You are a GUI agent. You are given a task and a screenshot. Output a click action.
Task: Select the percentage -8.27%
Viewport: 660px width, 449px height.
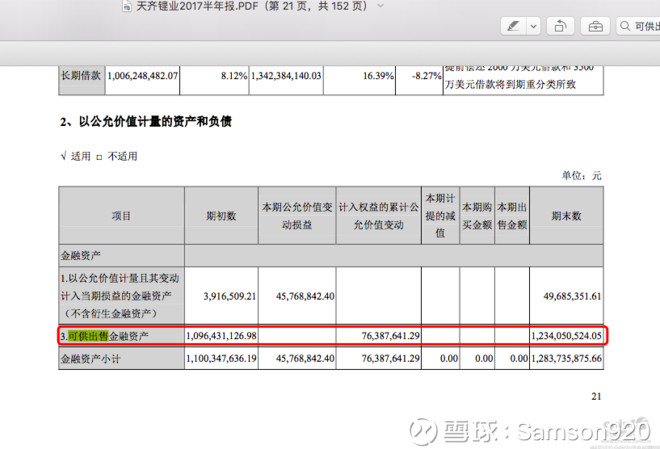427,76
